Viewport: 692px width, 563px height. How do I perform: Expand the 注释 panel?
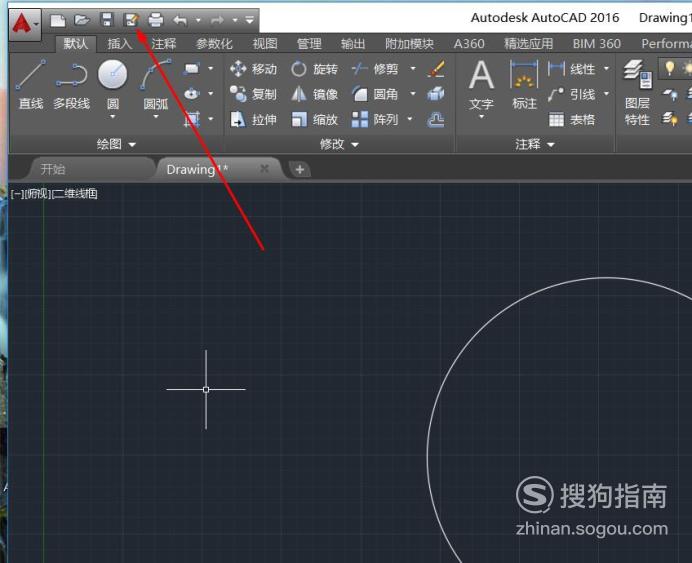[534, 144]
